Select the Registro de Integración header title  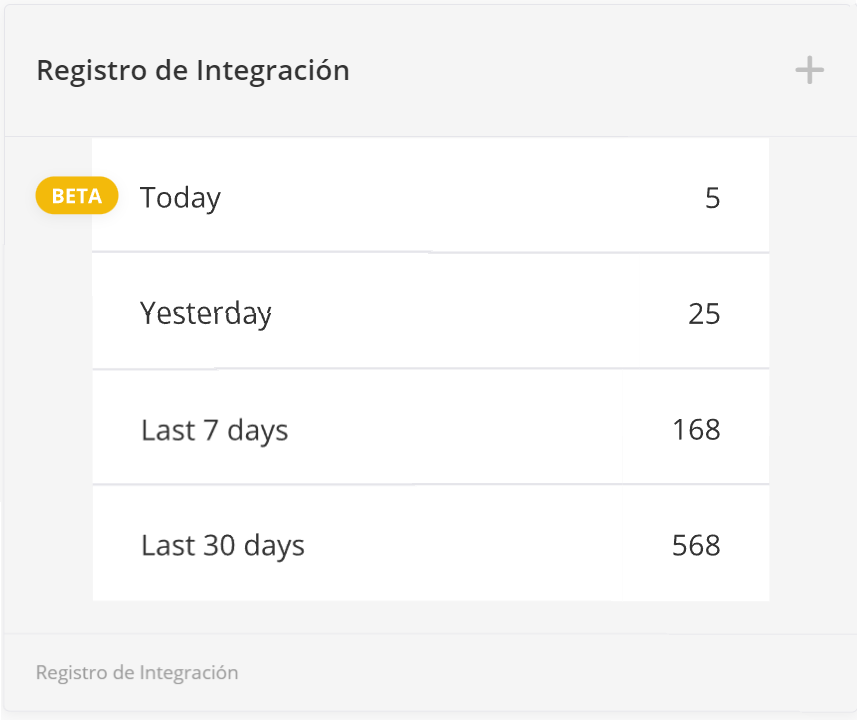(x=193, y=71)
